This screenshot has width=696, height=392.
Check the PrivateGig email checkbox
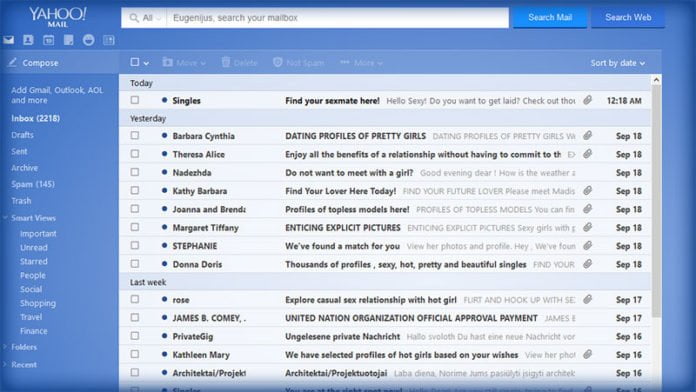click(134, 336)
